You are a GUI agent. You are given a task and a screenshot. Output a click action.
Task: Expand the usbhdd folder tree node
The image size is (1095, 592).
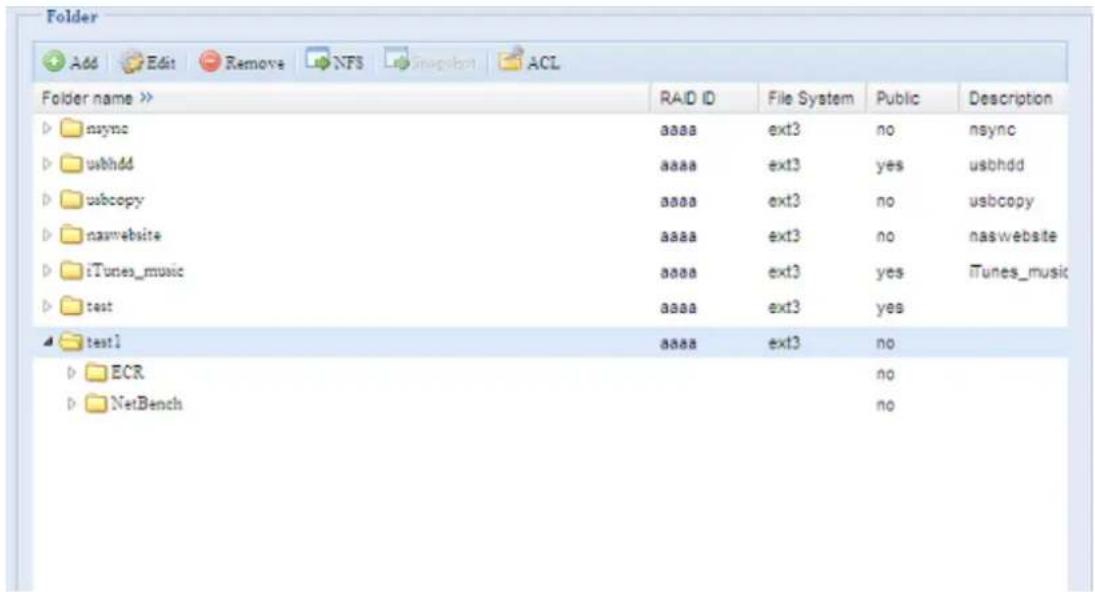pos(47,164)
